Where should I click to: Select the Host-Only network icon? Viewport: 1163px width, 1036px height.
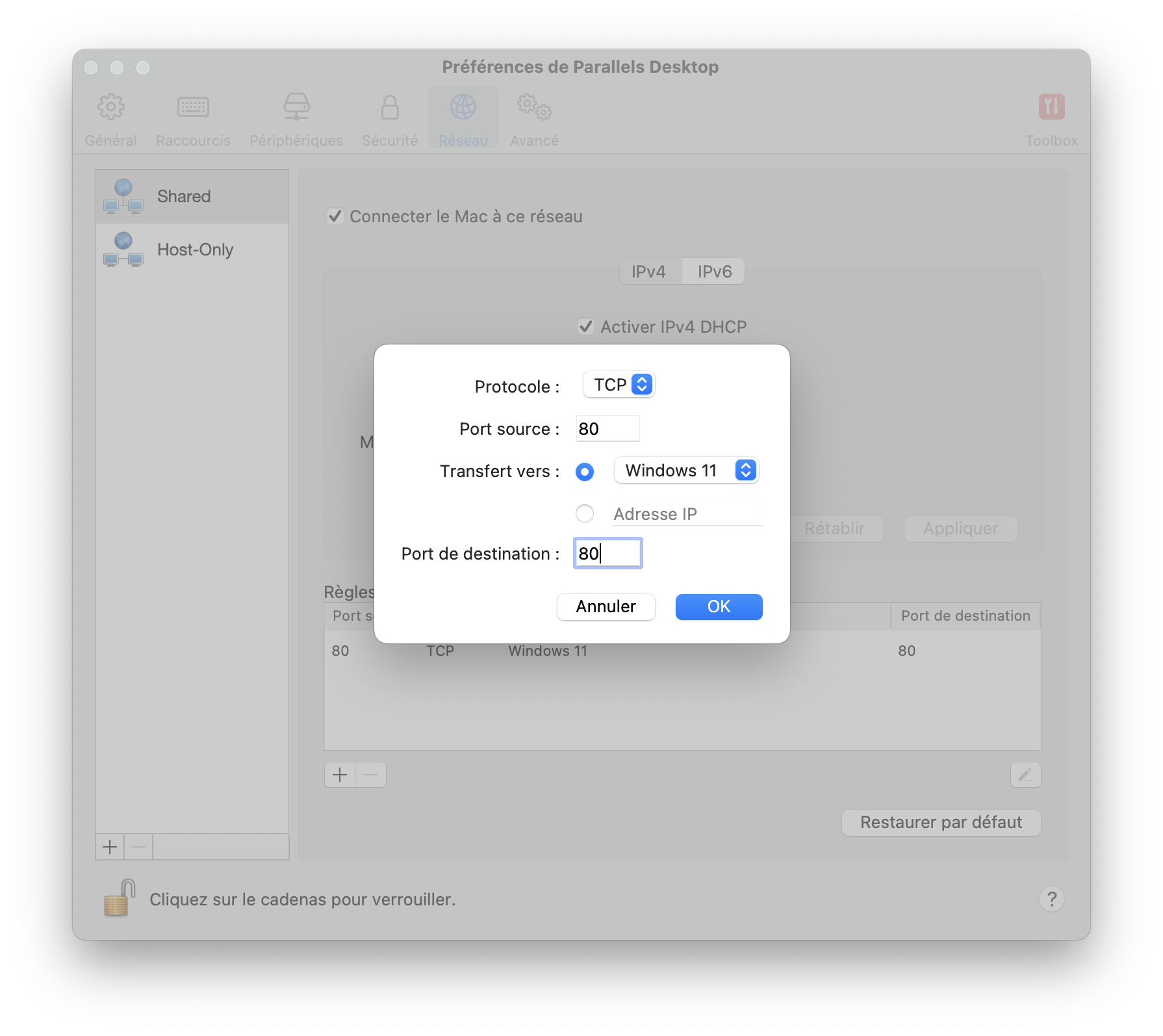123,250
